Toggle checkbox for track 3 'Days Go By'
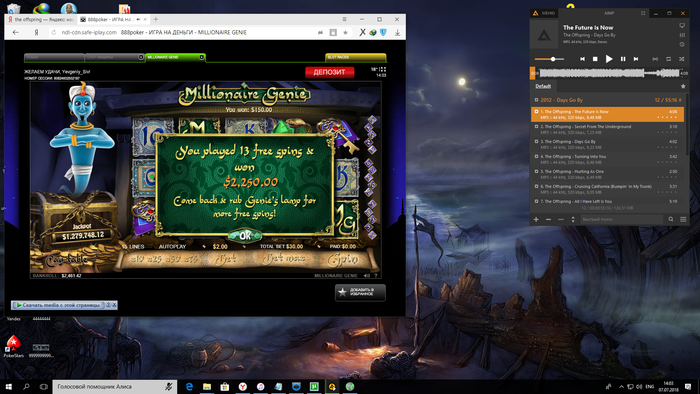 (x=537, y=141)
